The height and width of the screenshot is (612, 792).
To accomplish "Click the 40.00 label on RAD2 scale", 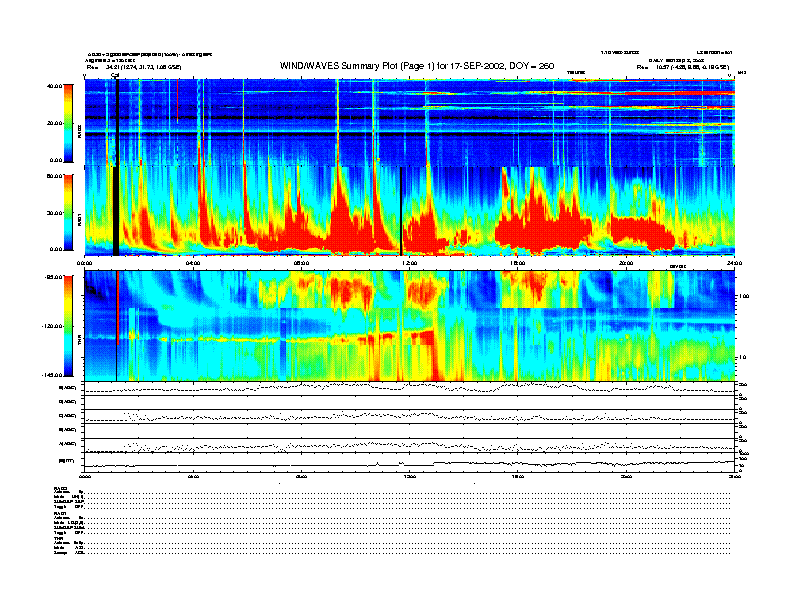I will [54, 86].
